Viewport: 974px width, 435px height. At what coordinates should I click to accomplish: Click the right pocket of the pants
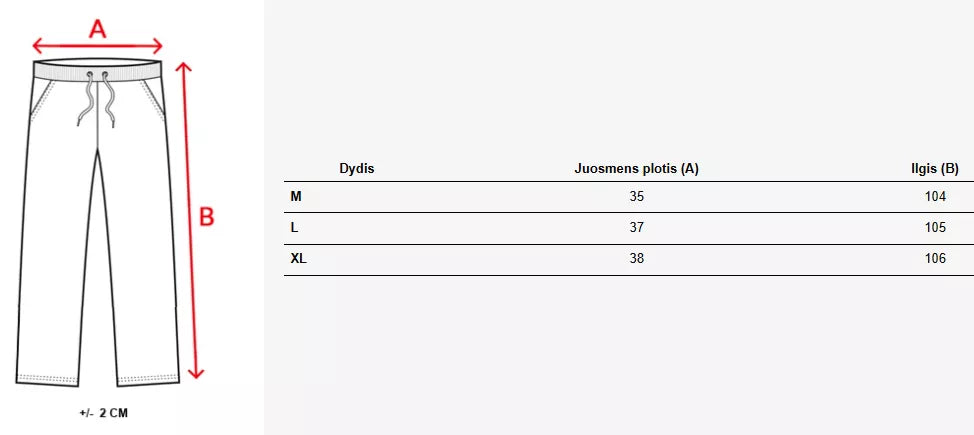click(153, 102)
